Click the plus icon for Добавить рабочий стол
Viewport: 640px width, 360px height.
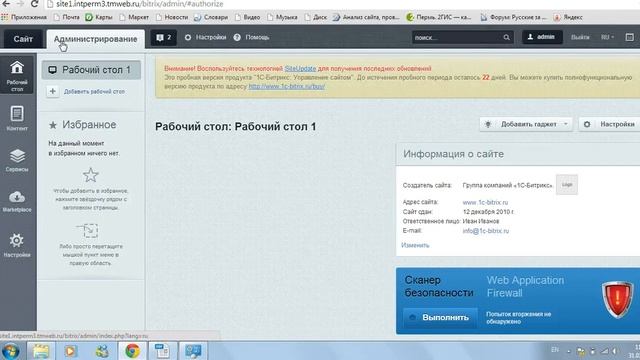coord(53,91)
